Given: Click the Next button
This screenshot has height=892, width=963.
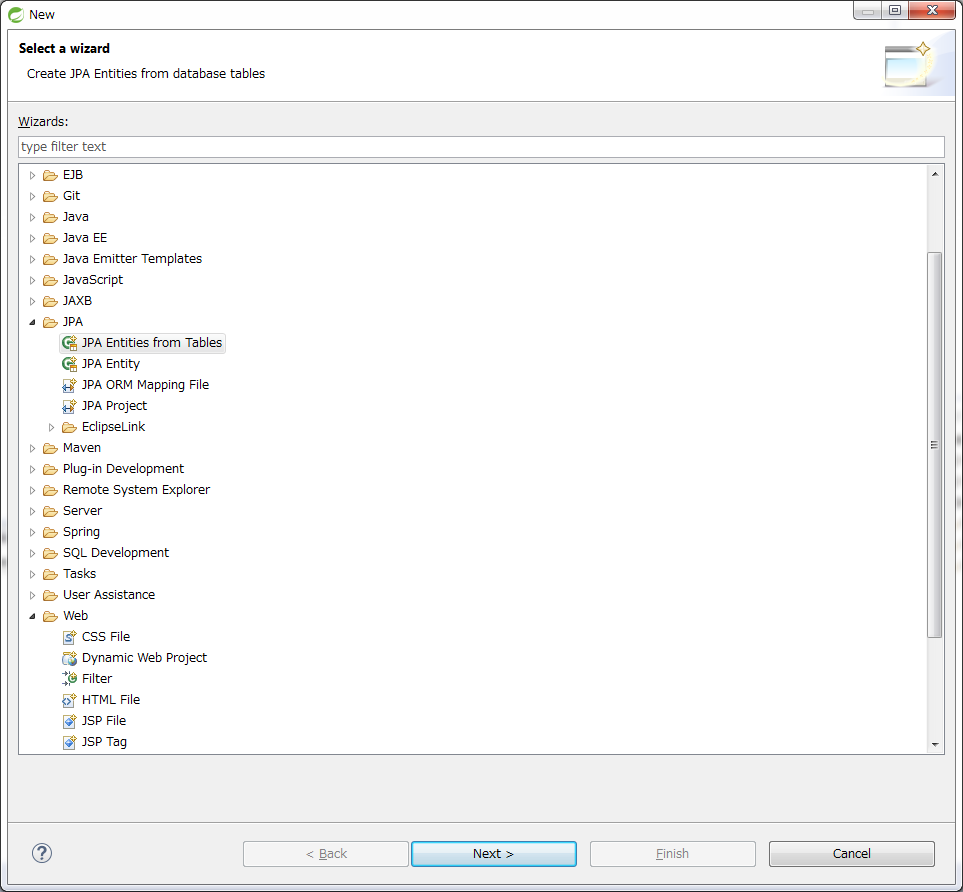Looking at the screenshot, I should coord(493,854).
